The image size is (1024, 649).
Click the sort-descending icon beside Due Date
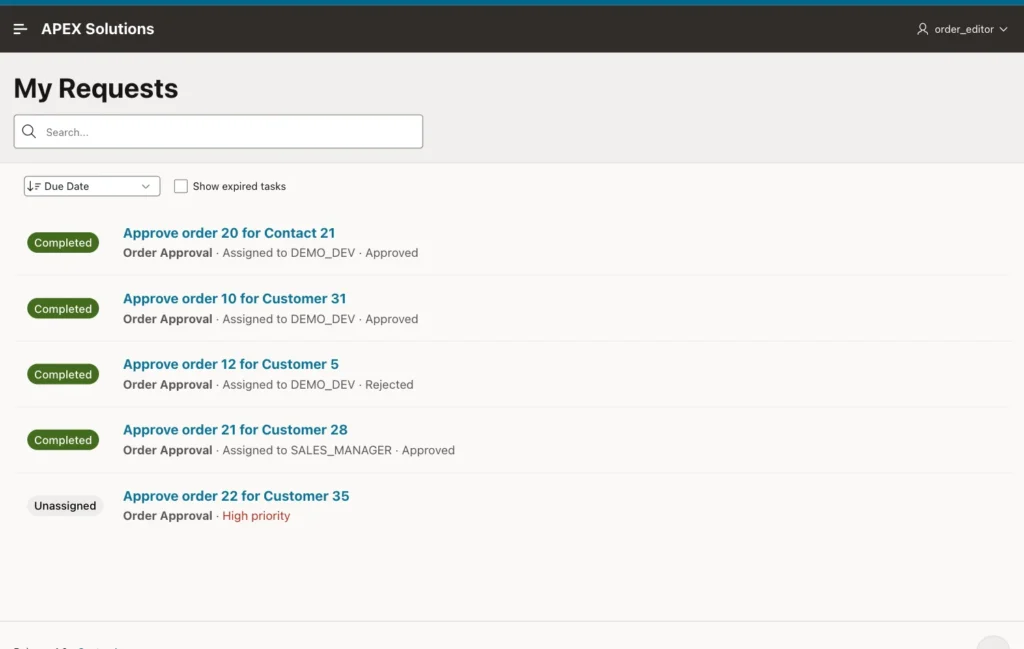(x=34, y=186)
